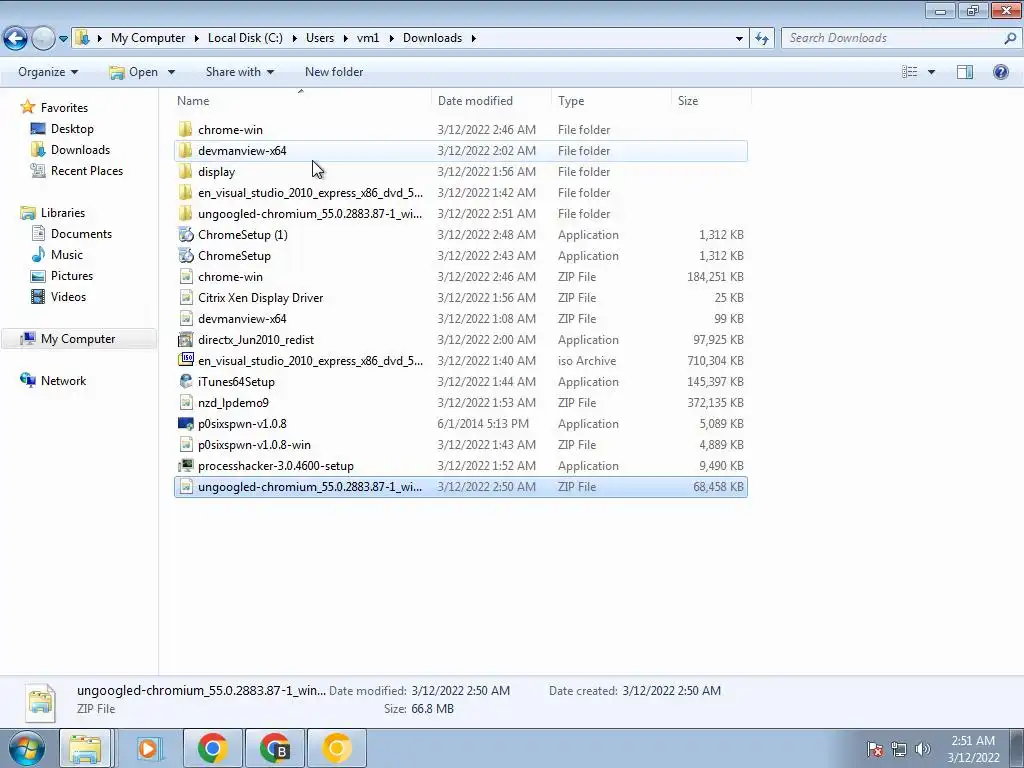This screenshot has height=768, width=1024.
Task: Toggle the preview pane button
Action: pyautogui.click(x=965, y=72)
